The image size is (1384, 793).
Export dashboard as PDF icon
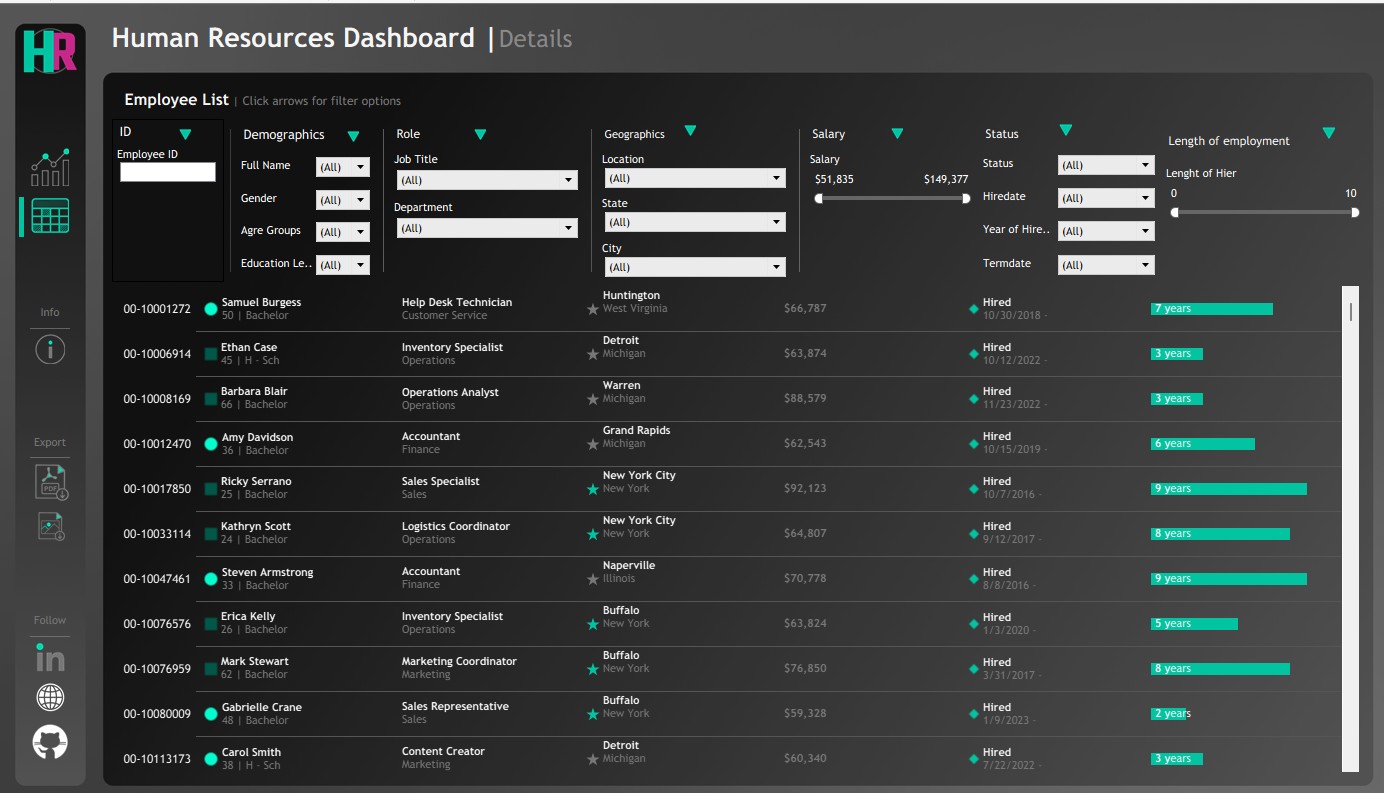pyautogui.click(x=51, y=481)
